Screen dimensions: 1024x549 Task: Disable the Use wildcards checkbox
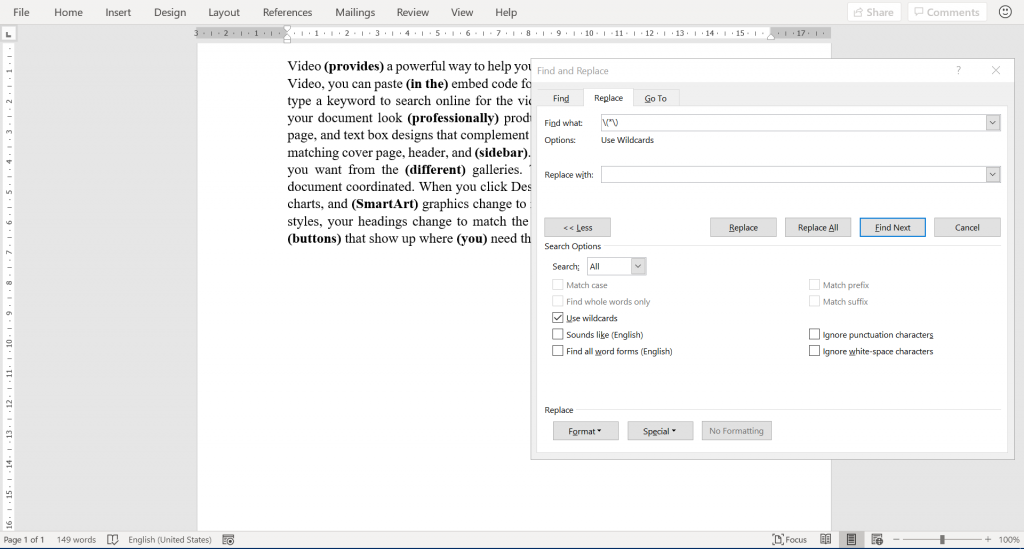[558, 318]
